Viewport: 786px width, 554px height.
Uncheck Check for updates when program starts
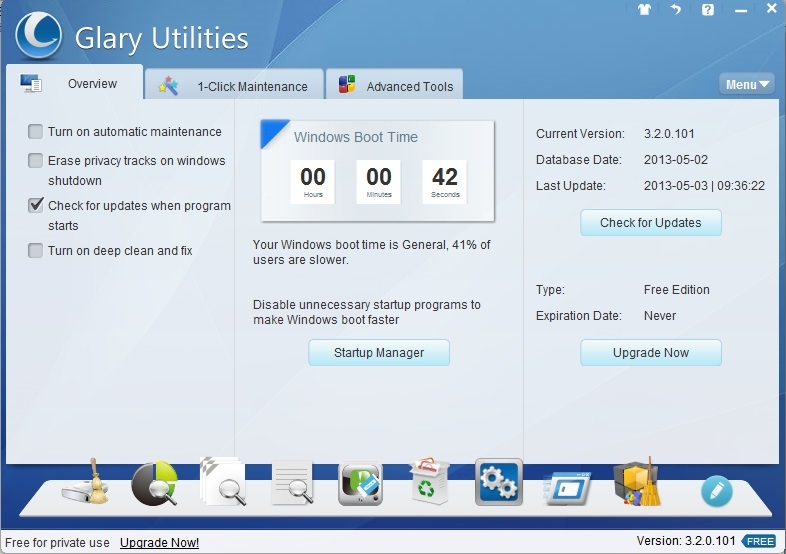(x=36, y=206)
